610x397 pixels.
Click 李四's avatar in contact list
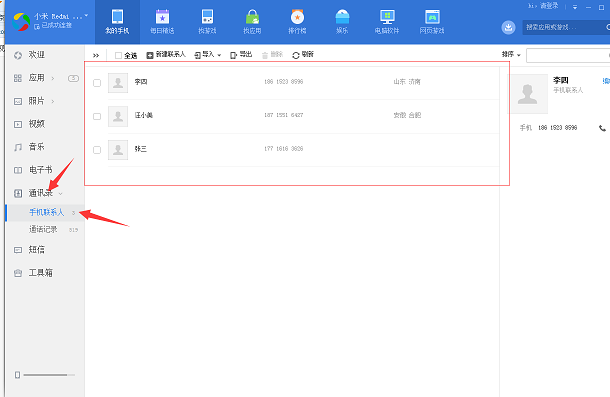[118, 83]
